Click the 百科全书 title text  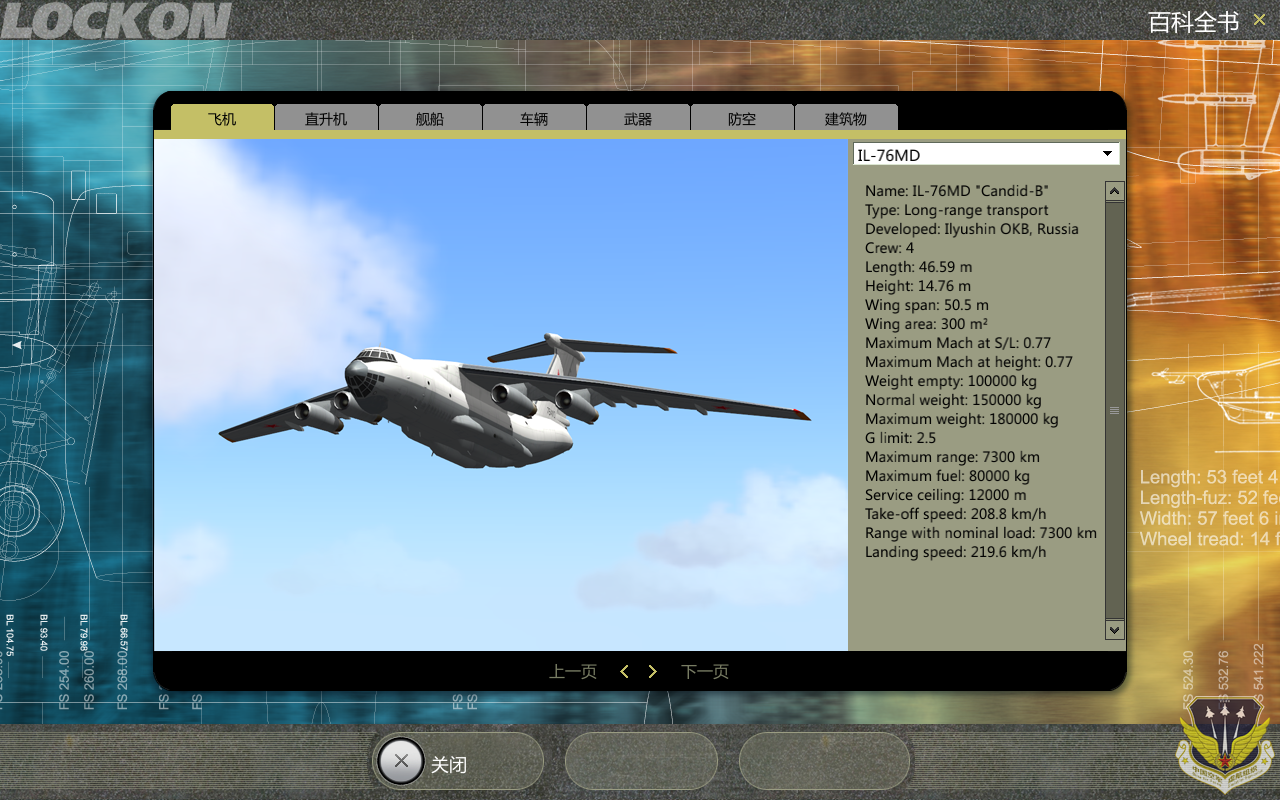(1193, 21)
